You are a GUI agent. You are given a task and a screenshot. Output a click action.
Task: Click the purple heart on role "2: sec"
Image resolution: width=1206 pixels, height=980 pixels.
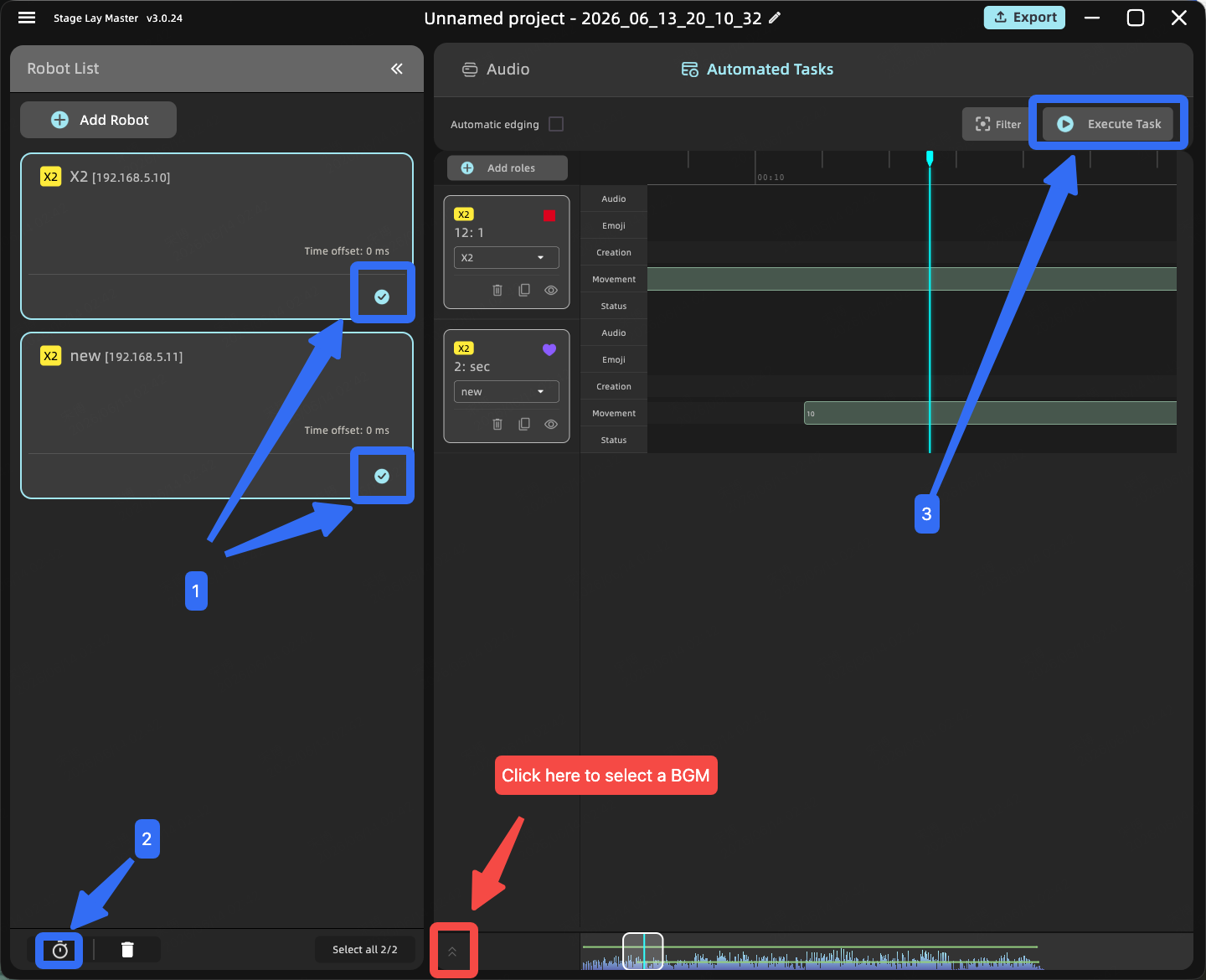549,350
